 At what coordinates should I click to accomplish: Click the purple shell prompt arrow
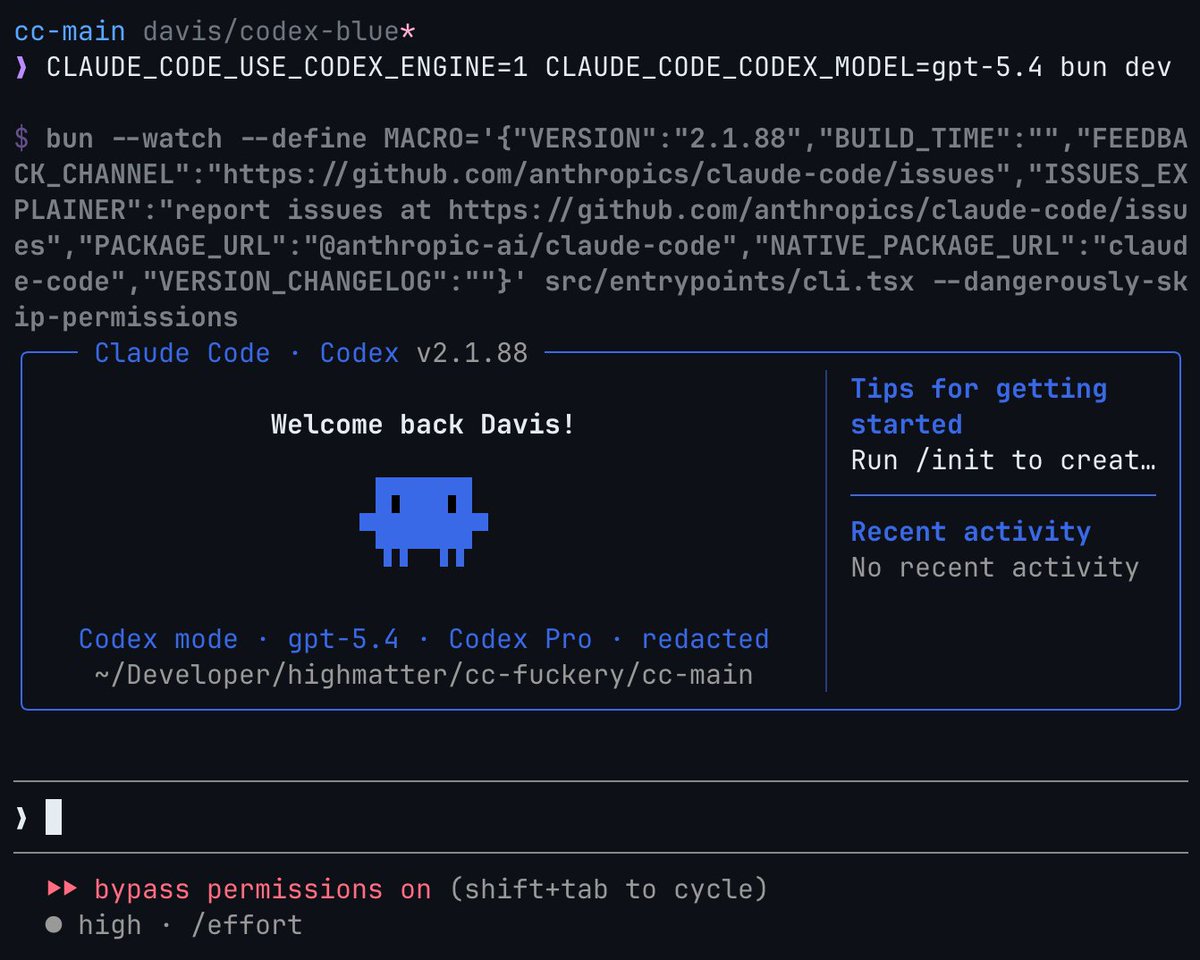click(21, 68)
